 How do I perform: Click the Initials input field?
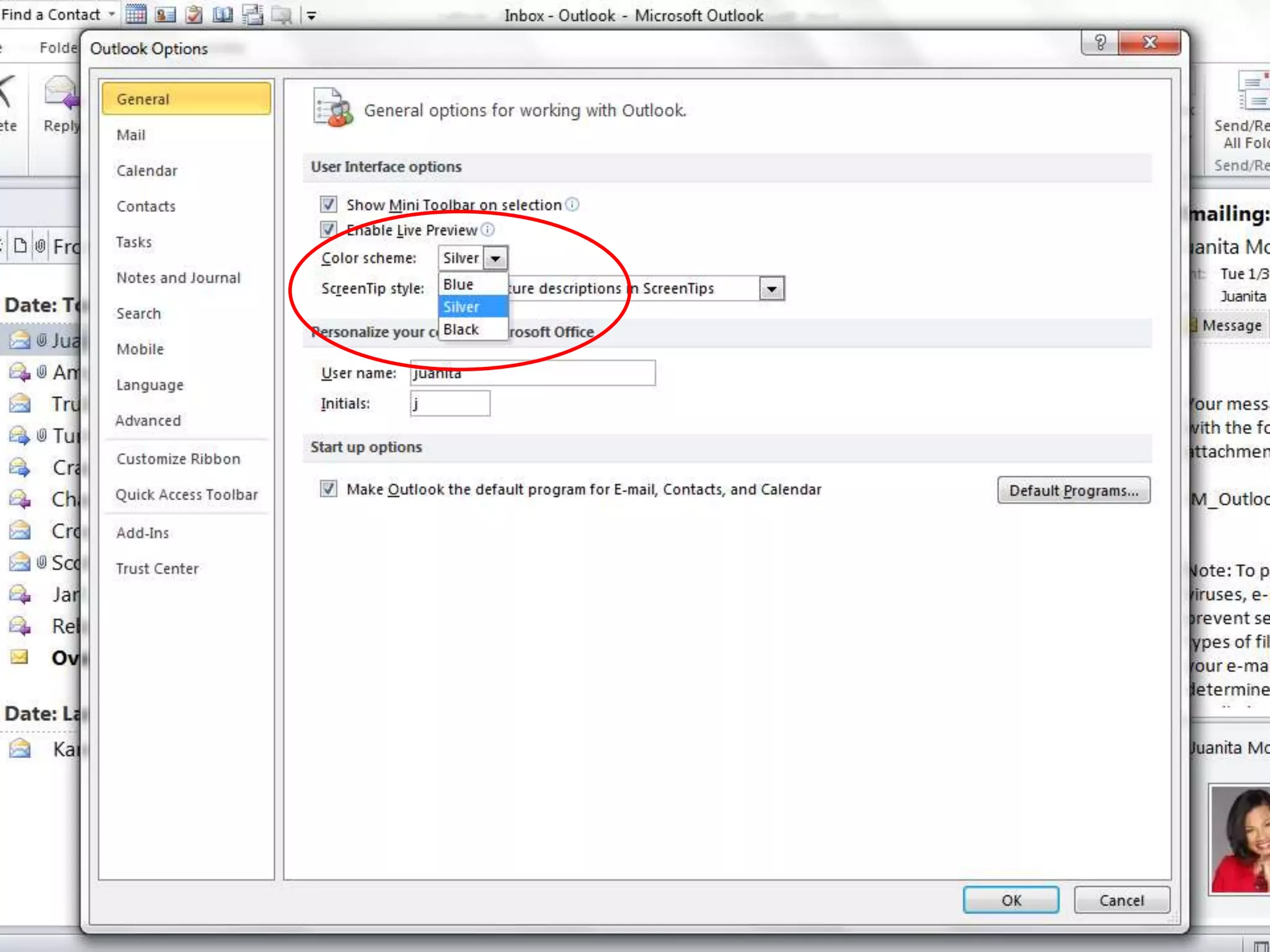pos(450,403)
